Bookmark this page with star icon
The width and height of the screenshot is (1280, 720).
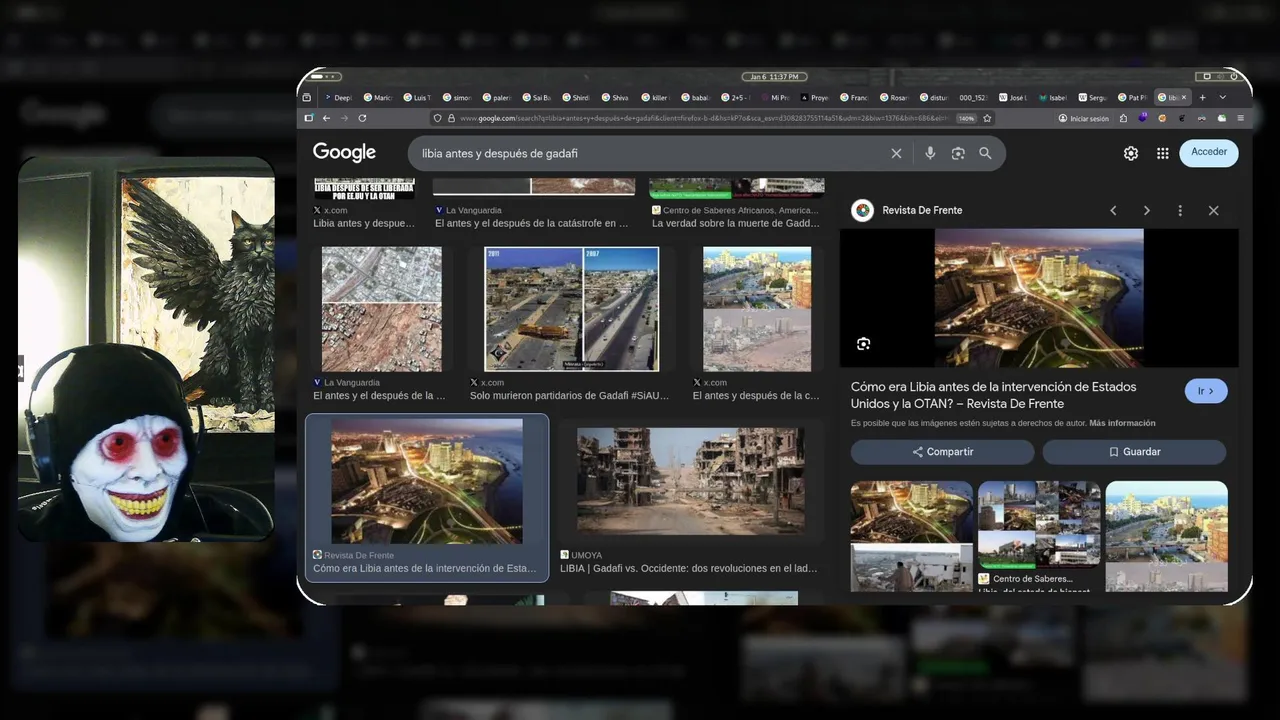[x=987, y=118]
